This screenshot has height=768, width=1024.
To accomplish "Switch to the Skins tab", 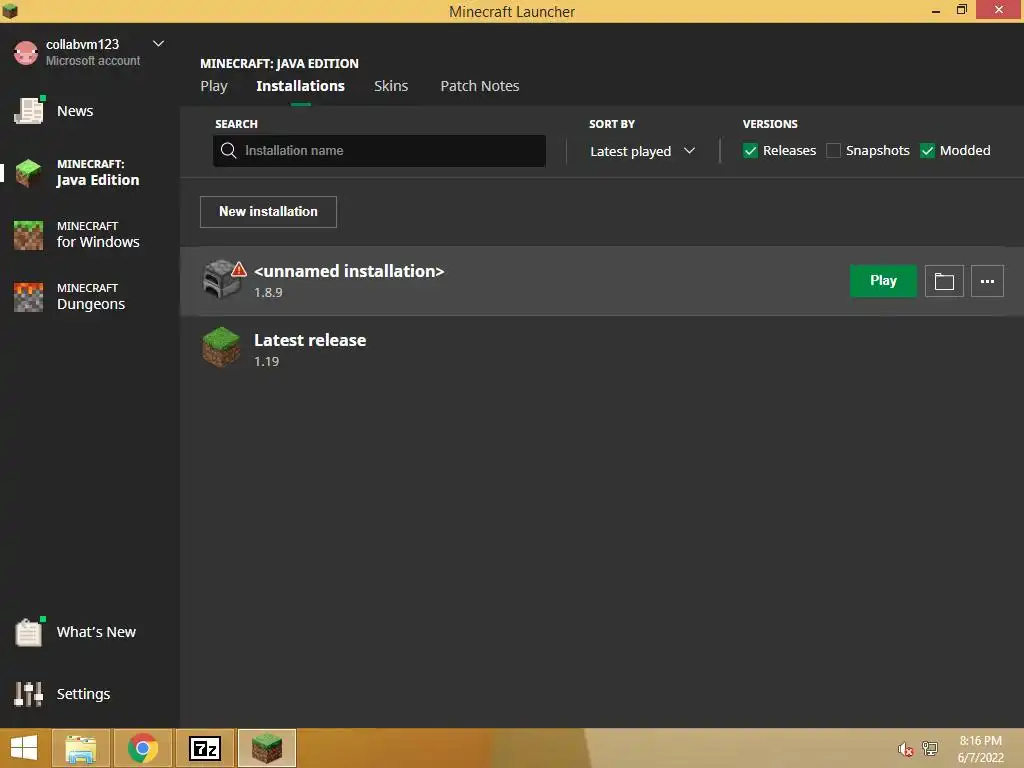I will click(391, 86).
